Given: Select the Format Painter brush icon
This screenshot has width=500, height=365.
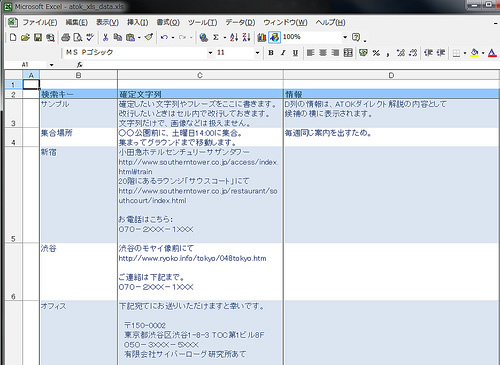Looking at the screenshot, I should pos(149,37).
